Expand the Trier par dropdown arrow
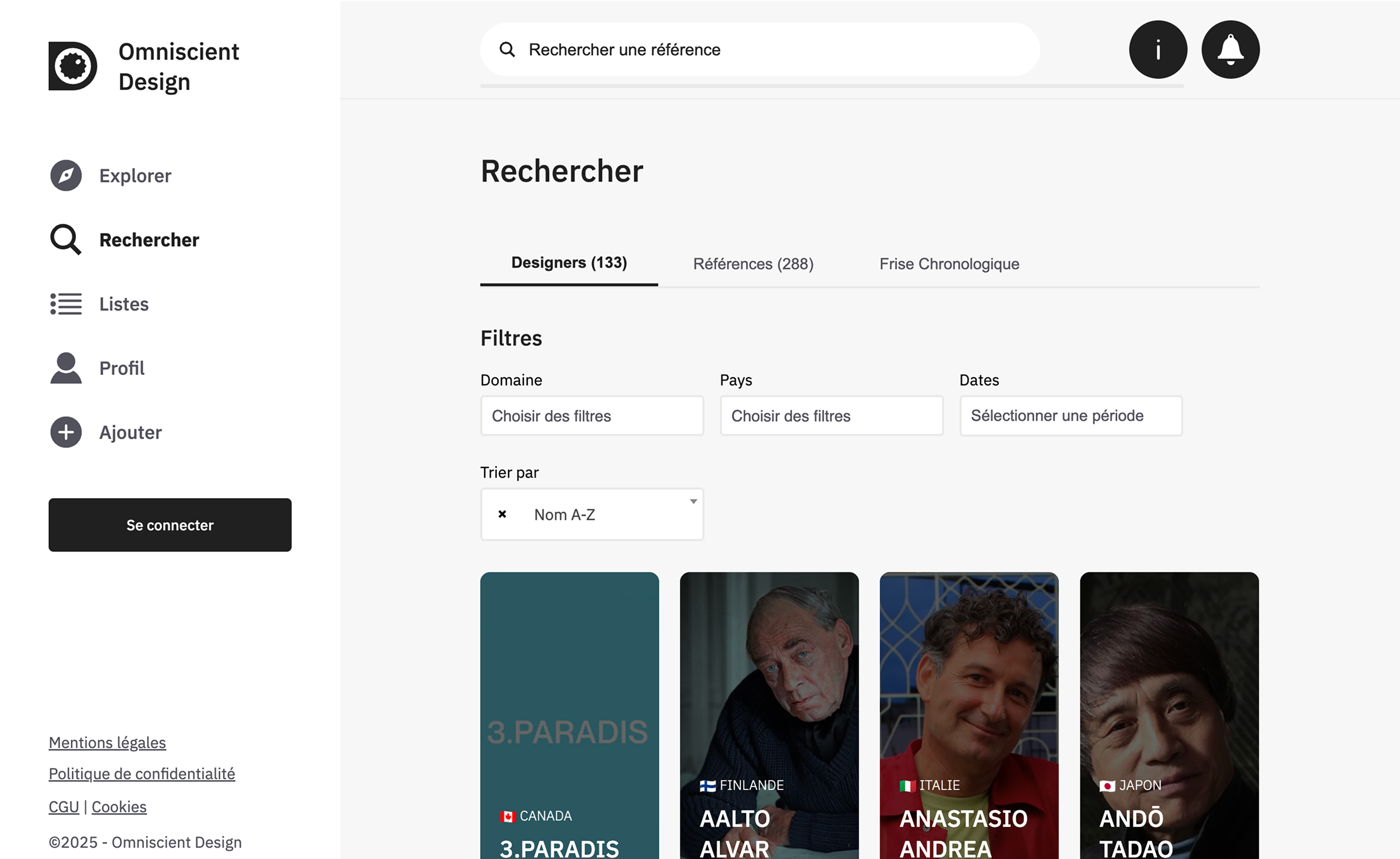Image resolution: width=1400 pixels, height=859 pixels. [693, 501]
